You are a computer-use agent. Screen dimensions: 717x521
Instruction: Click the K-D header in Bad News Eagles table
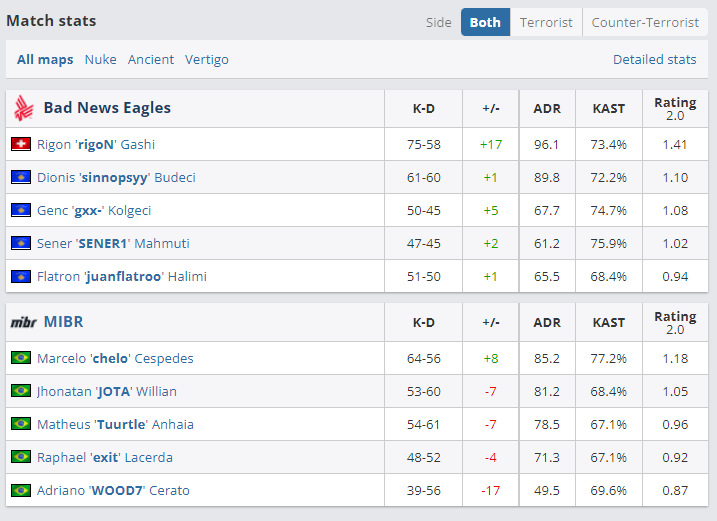click(423, 108)
